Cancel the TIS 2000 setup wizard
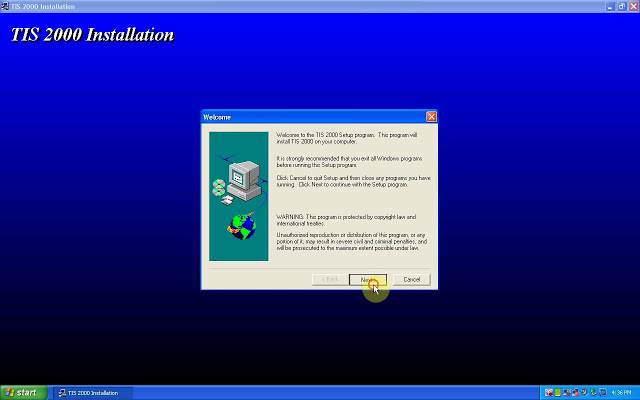The width and height of the screenshot is (640, 400). [x=411, y=280]
